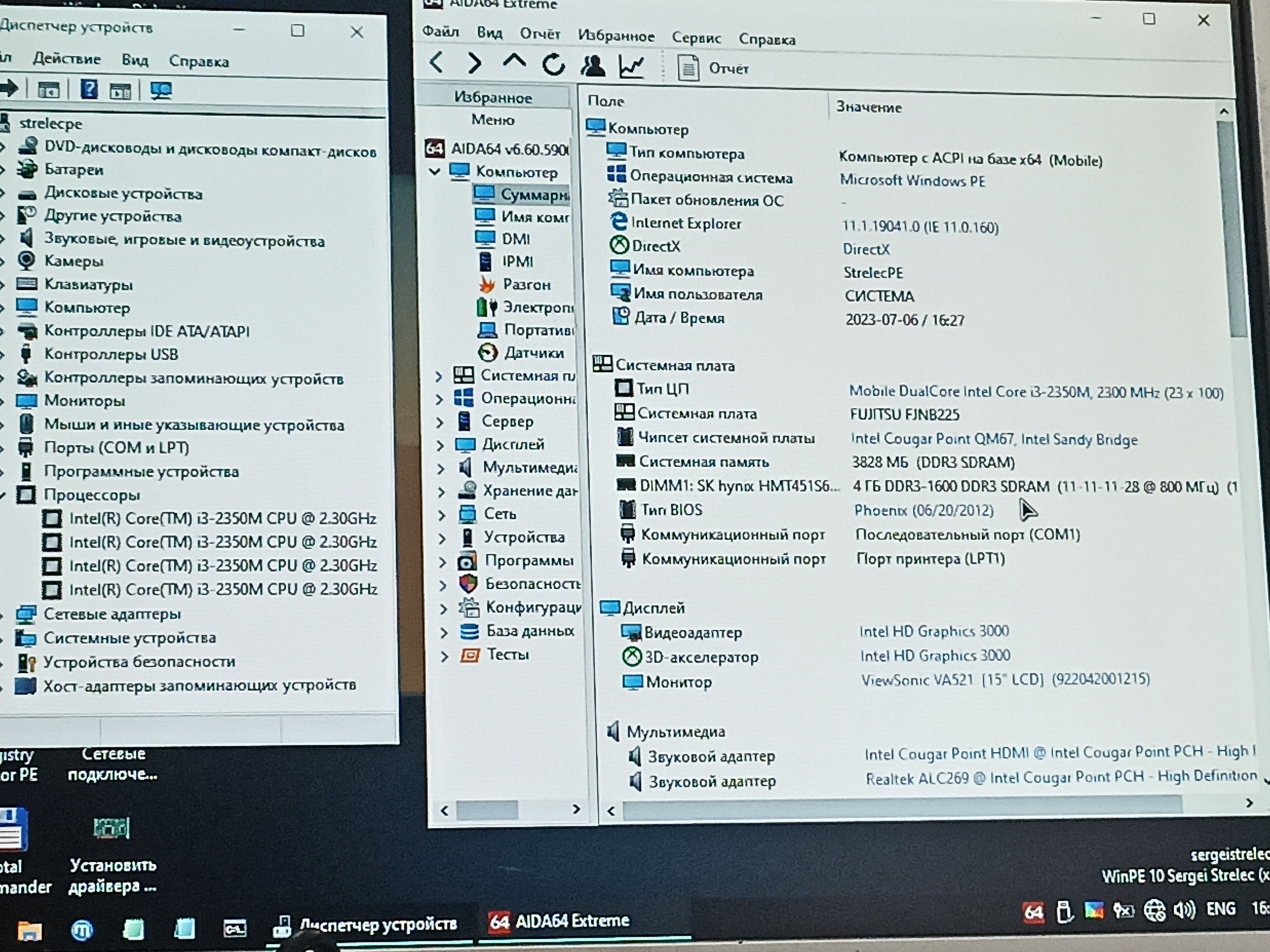Click the Mobile DualCore Intel Core i3-2350M link
The height and width of the screenshot is (952, 1270).
point(1036,393)
